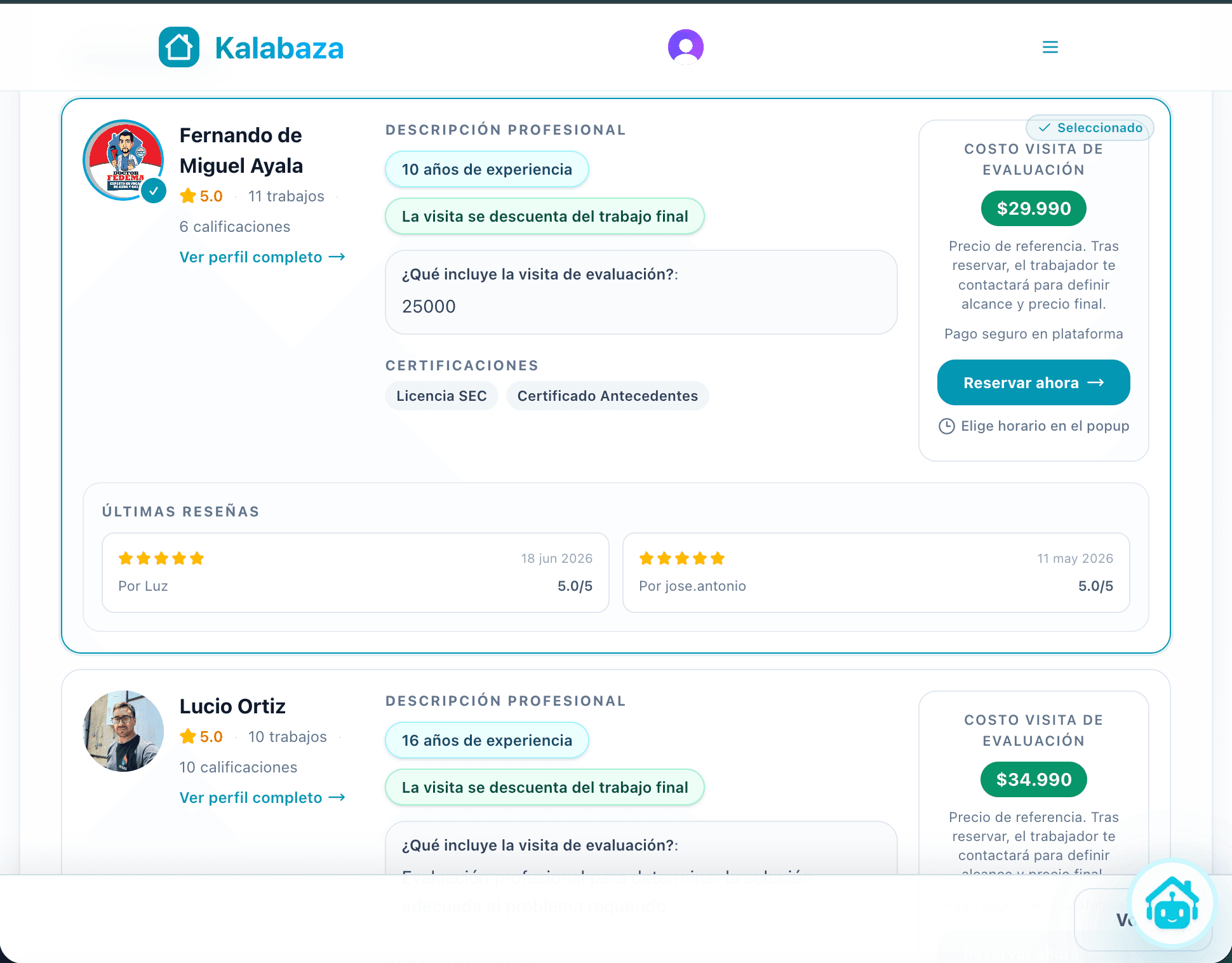
Task: Open the review by Luz
Action: tap(356, 572)
